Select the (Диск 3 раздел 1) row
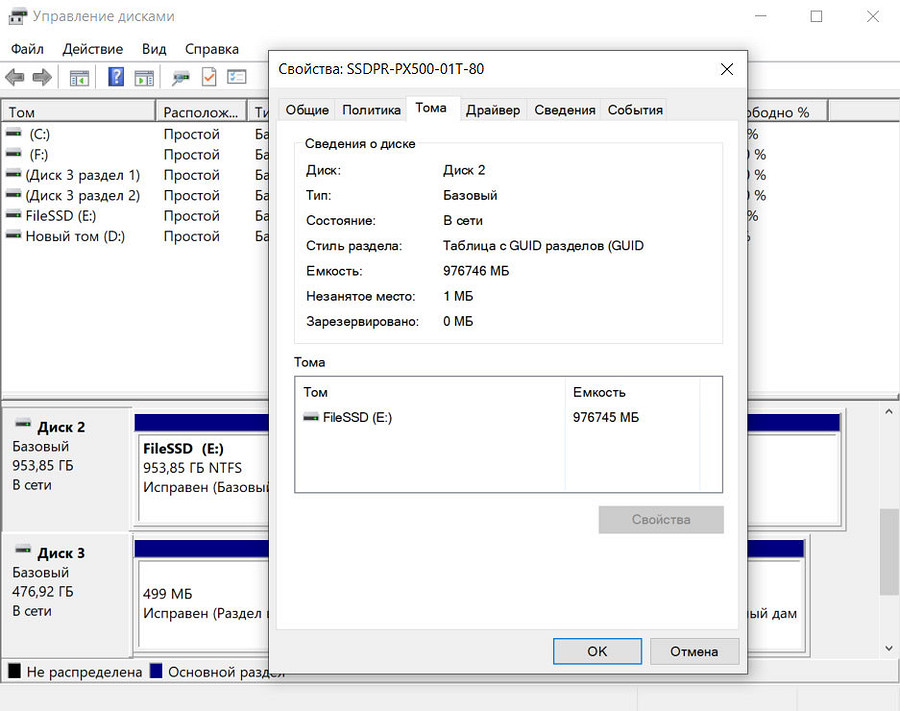900x711 pixels. click(135, 175)
